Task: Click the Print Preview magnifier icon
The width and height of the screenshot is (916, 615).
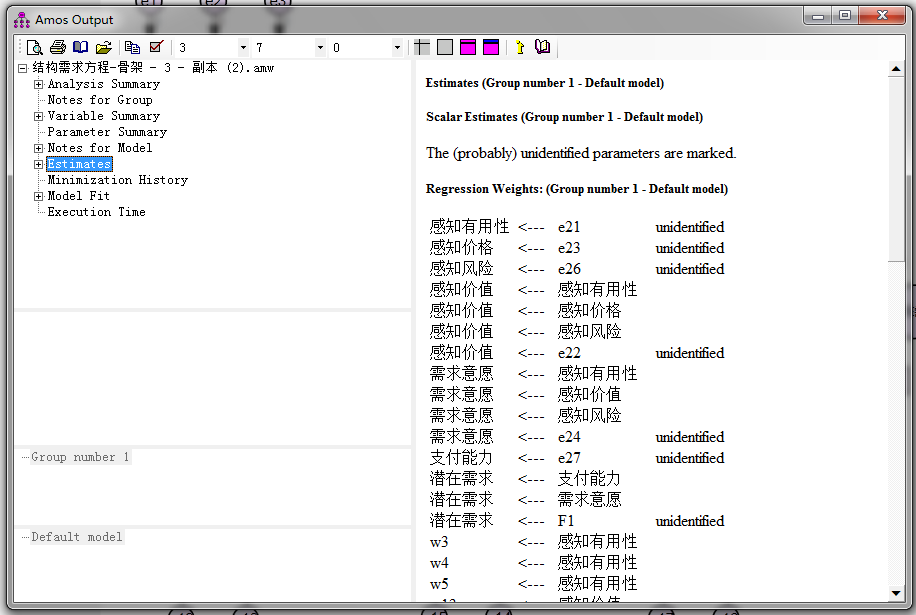Action: (x=34, y=47)
